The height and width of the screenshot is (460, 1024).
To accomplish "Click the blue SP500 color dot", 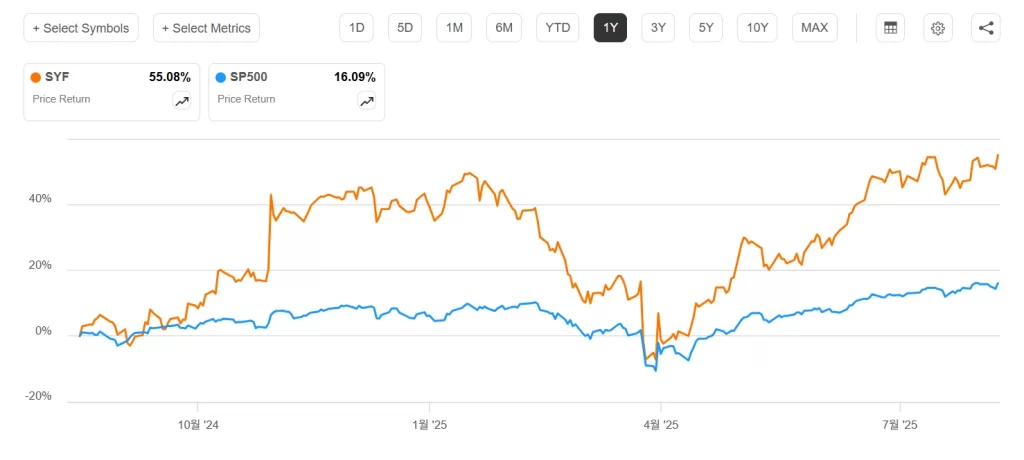I will coord(222,77).
